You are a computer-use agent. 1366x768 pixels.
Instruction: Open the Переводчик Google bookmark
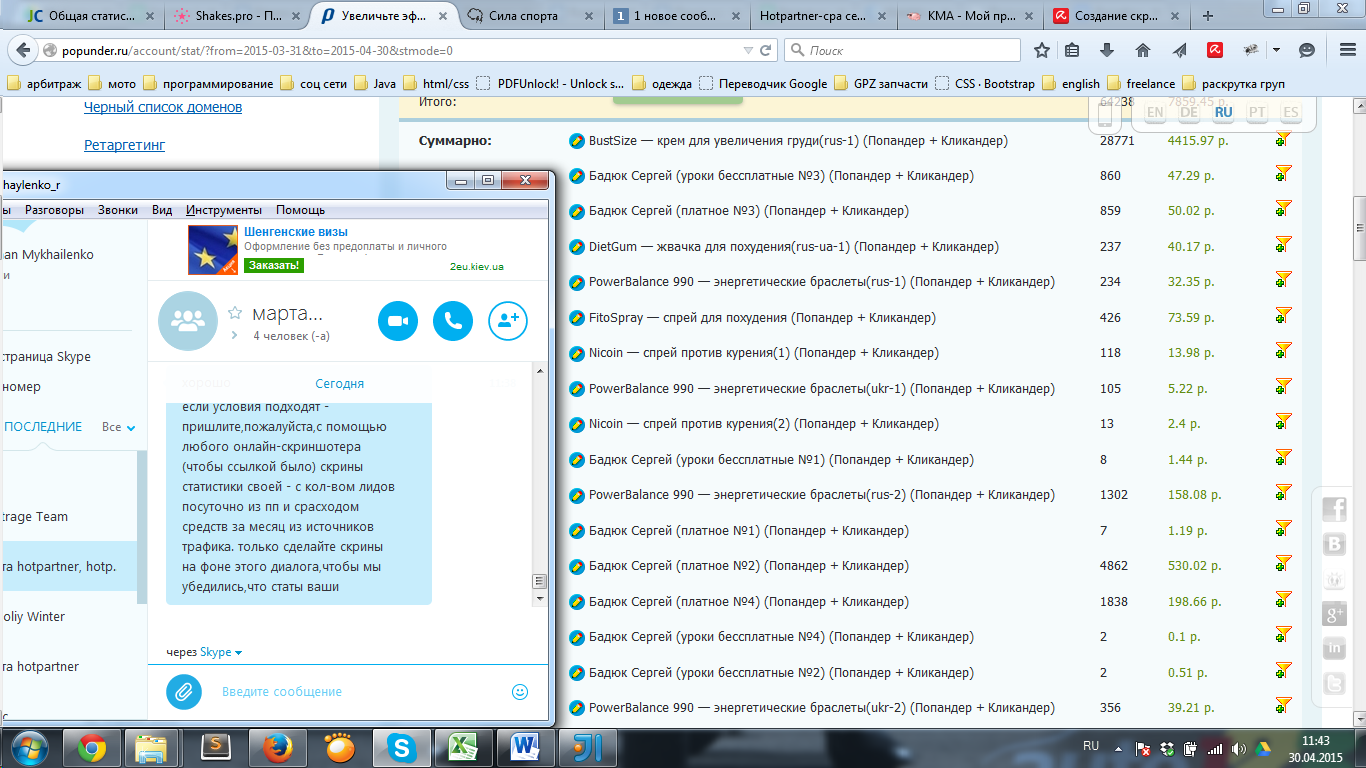click(763, 84)
